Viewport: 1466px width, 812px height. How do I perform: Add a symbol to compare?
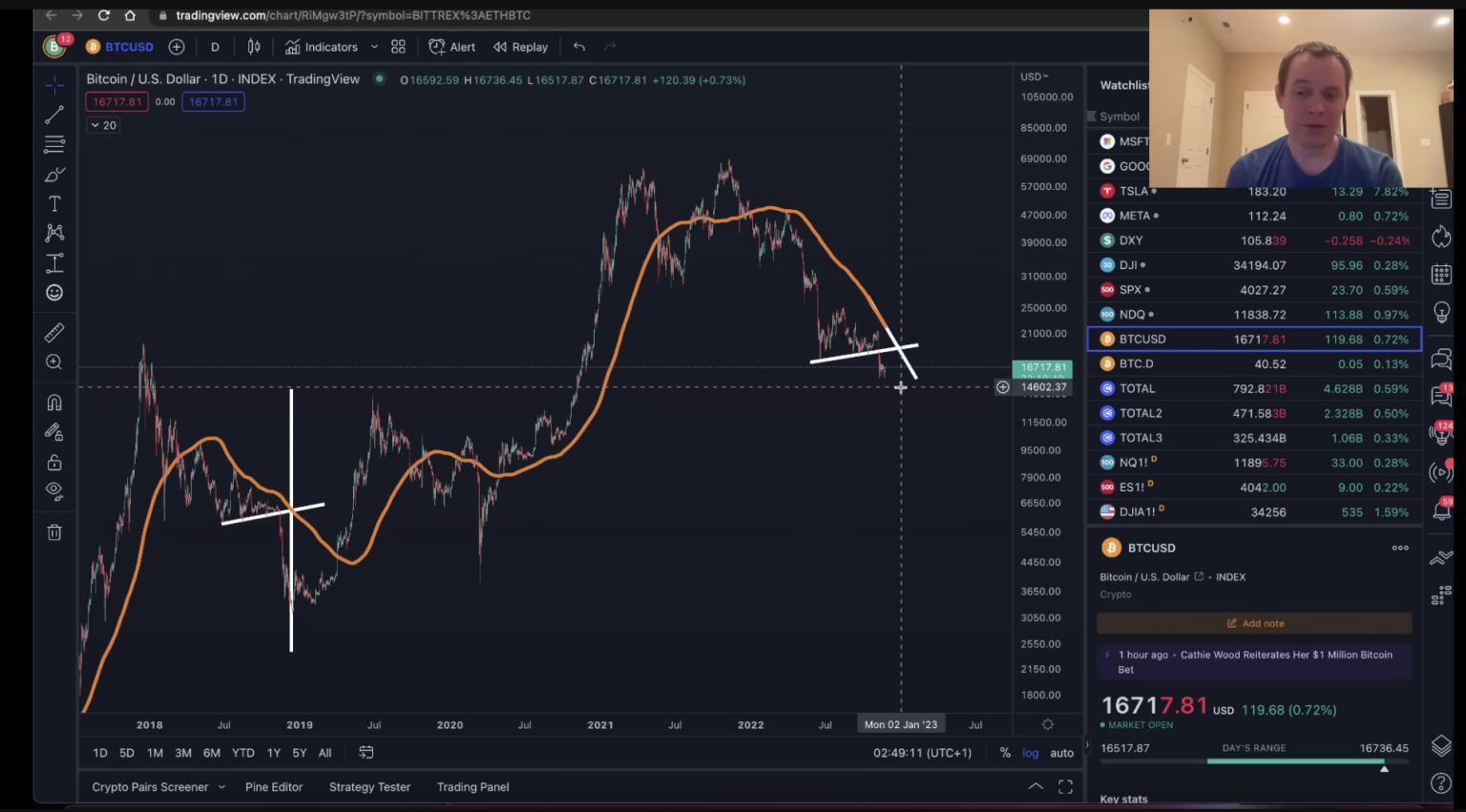(x=177, y=47)
